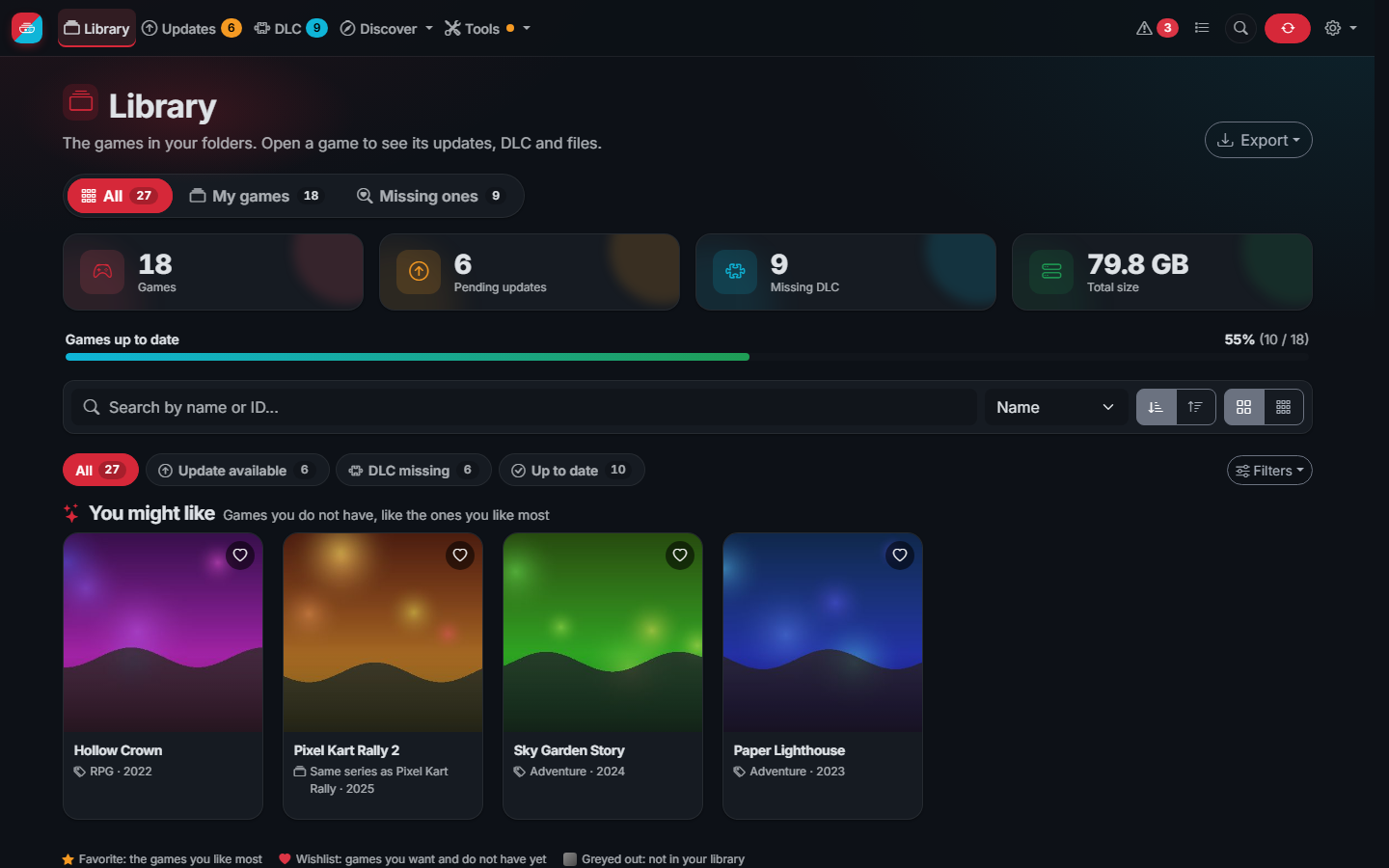1389x868 pixels.
Task: Click the 6 Pending updates stat card
Action: 530,272
